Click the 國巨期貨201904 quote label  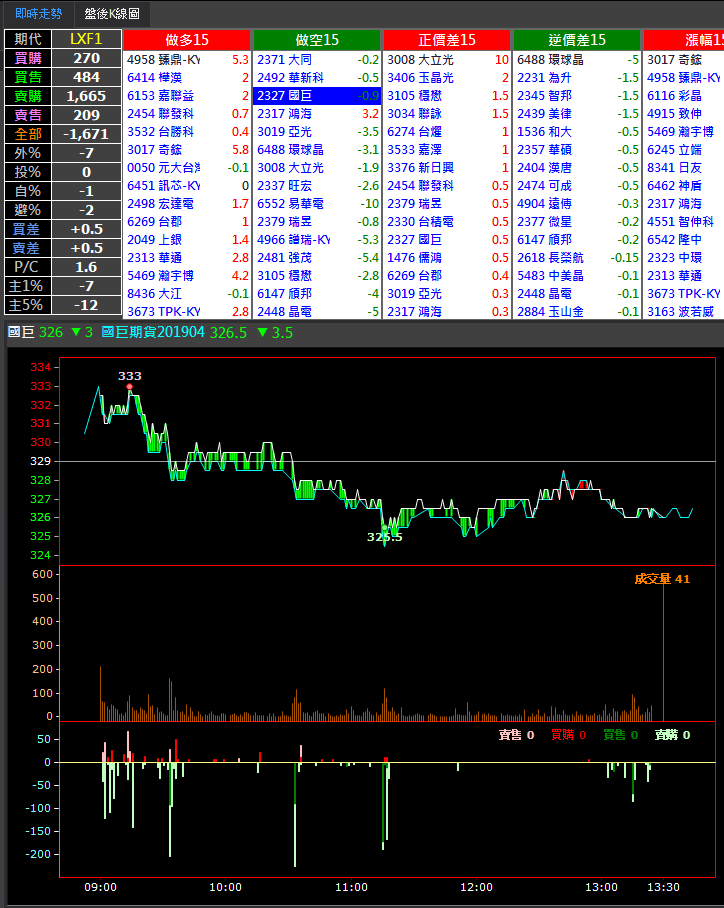152,332
